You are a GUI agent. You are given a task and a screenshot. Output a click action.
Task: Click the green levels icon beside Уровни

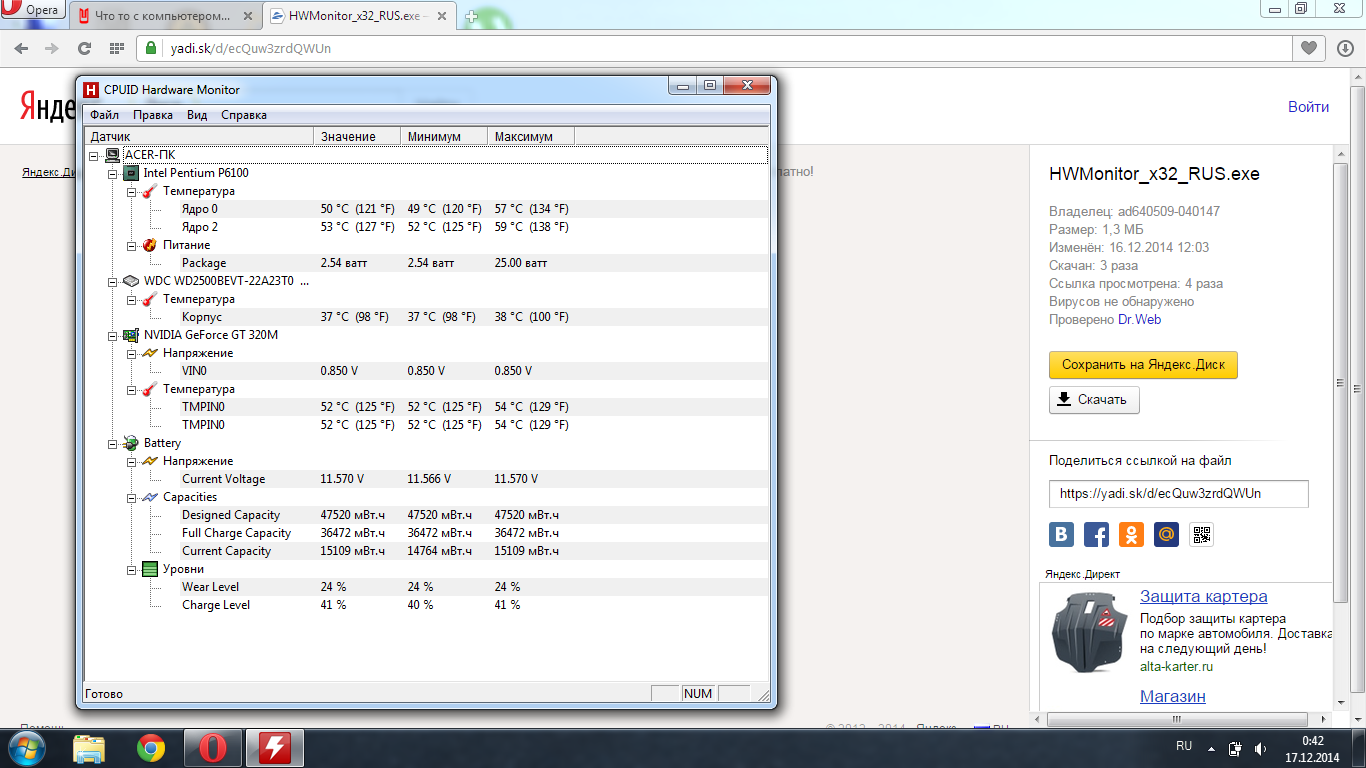coord(150,569)
